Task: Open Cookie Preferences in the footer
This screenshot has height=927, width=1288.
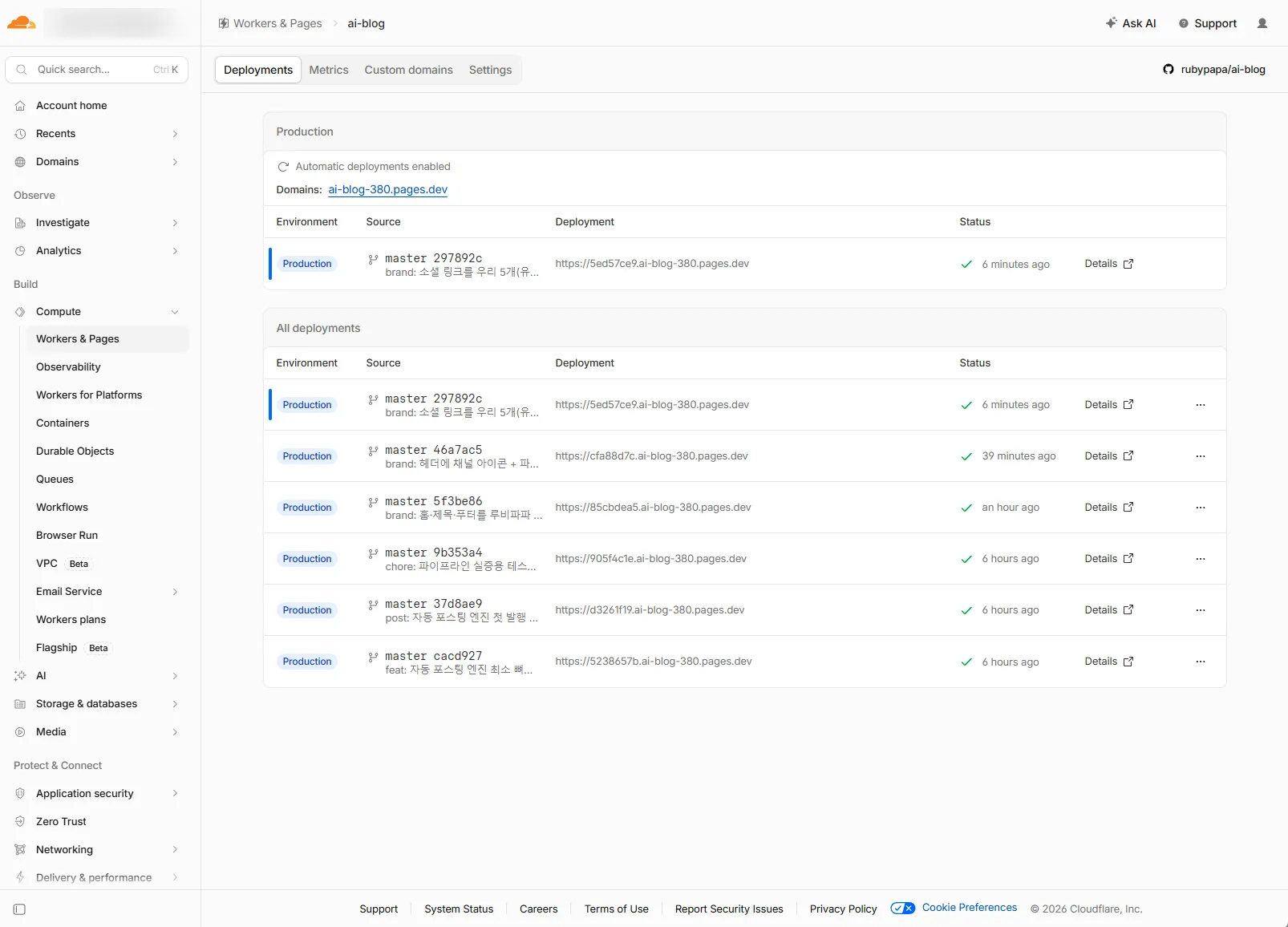Action: click(x=970, y=908)
